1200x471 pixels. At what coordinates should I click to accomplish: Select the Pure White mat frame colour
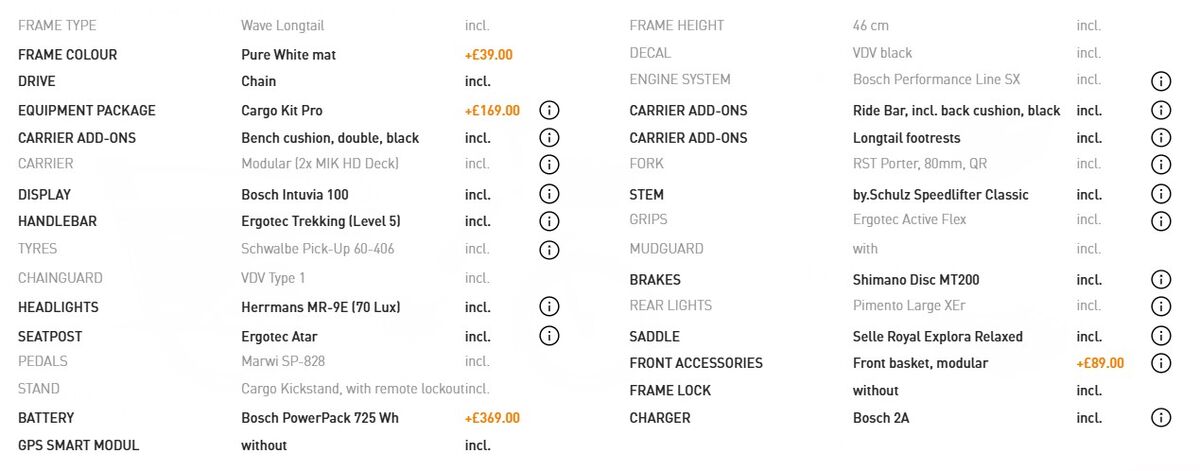point(288,55)
